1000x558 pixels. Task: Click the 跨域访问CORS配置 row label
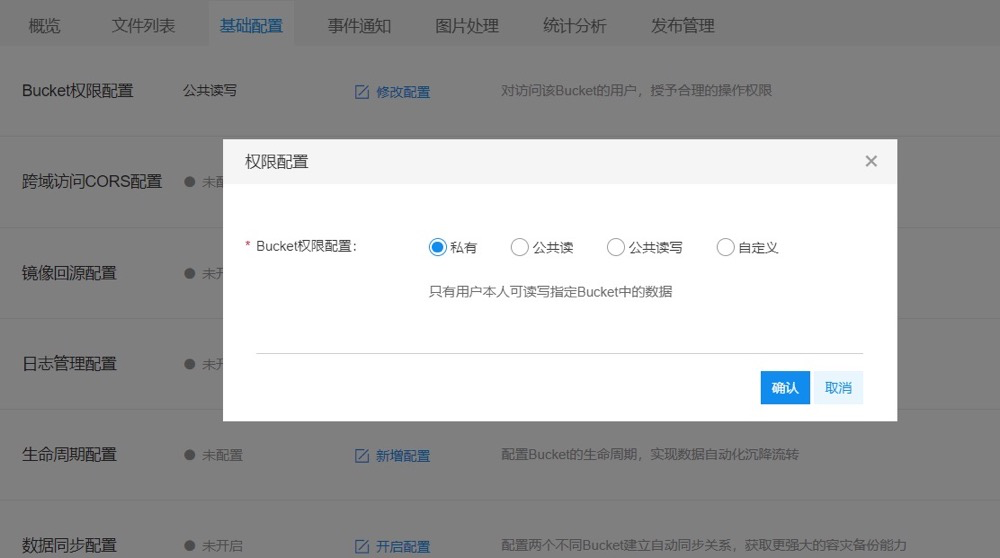[x=92, y=181]
